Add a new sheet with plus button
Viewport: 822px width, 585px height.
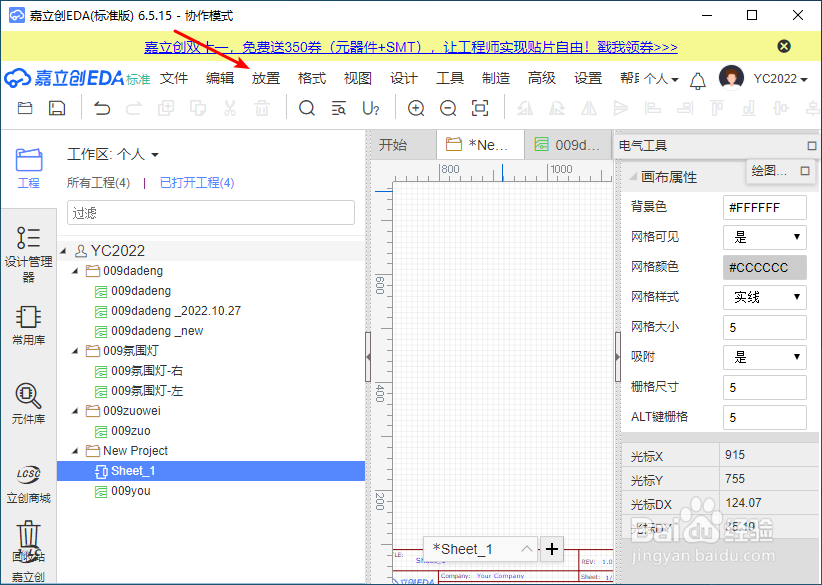[551, 549]
